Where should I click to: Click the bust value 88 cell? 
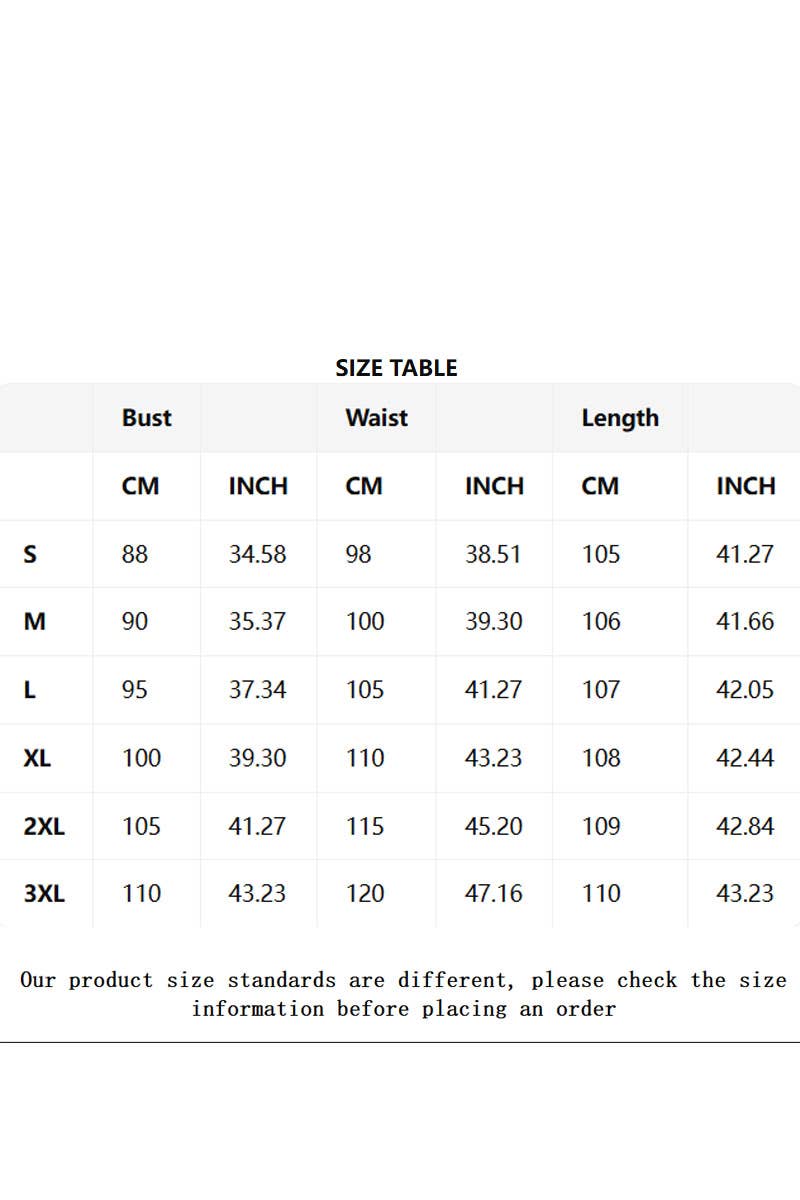click(x=135, y=554)
